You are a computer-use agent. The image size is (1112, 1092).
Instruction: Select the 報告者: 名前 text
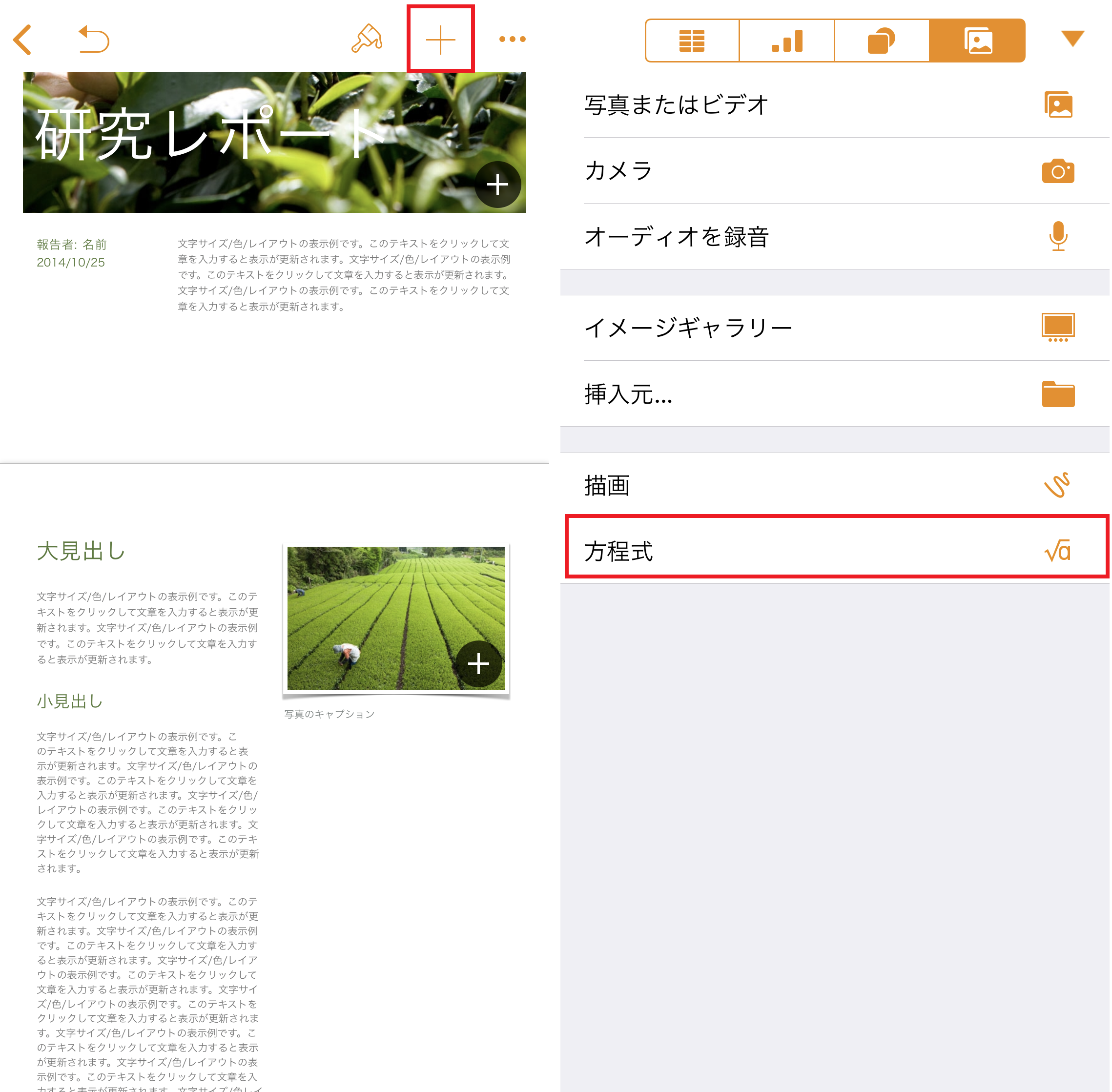pyautogui.click(x=72, y=245)
